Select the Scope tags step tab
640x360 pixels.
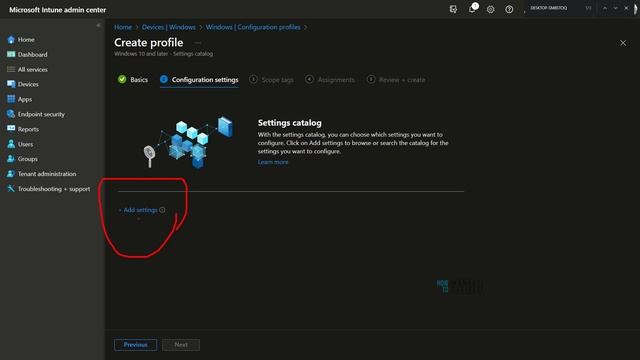pyautogui.click(x=271, y=80)
